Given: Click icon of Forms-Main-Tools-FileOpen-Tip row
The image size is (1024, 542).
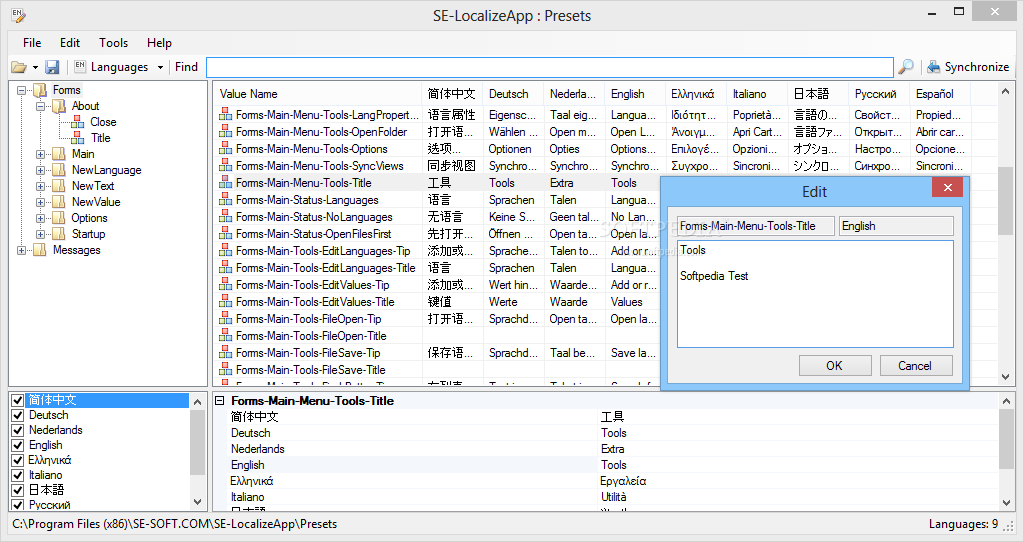Looking at the screenshot, I should 225,318.
